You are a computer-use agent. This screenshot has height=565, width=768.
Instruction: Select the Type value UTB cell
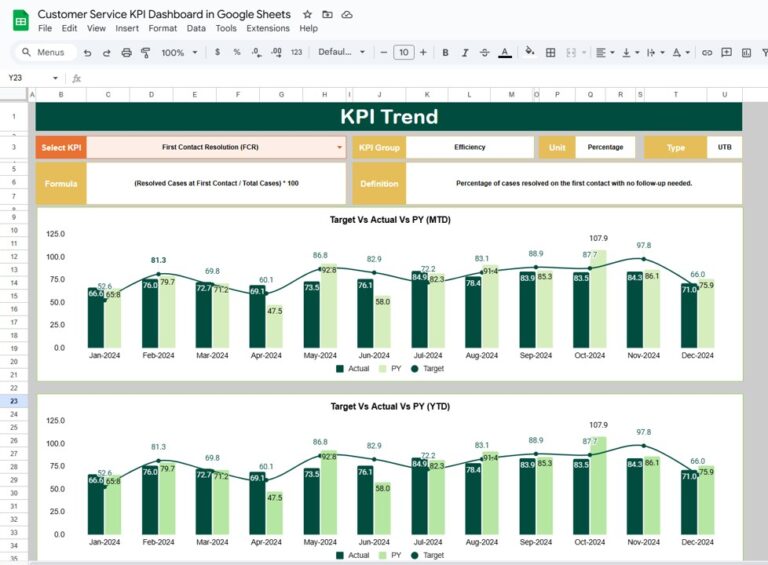724,147
